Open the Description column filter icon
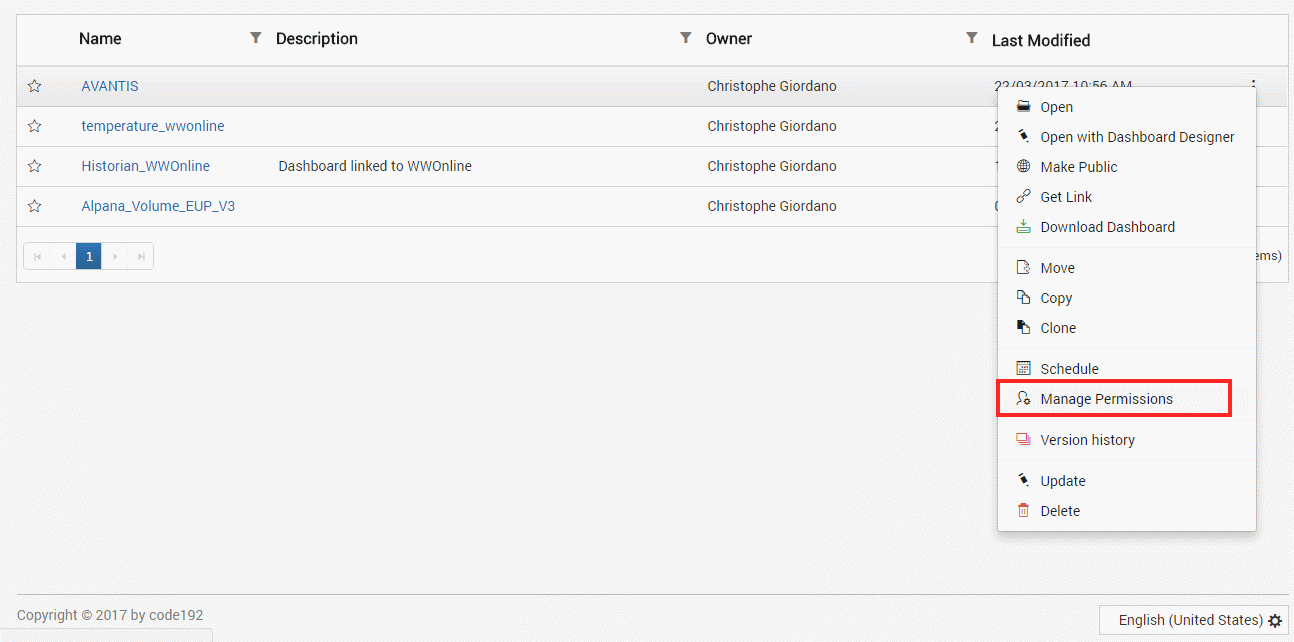 click(x=685, y=38)
